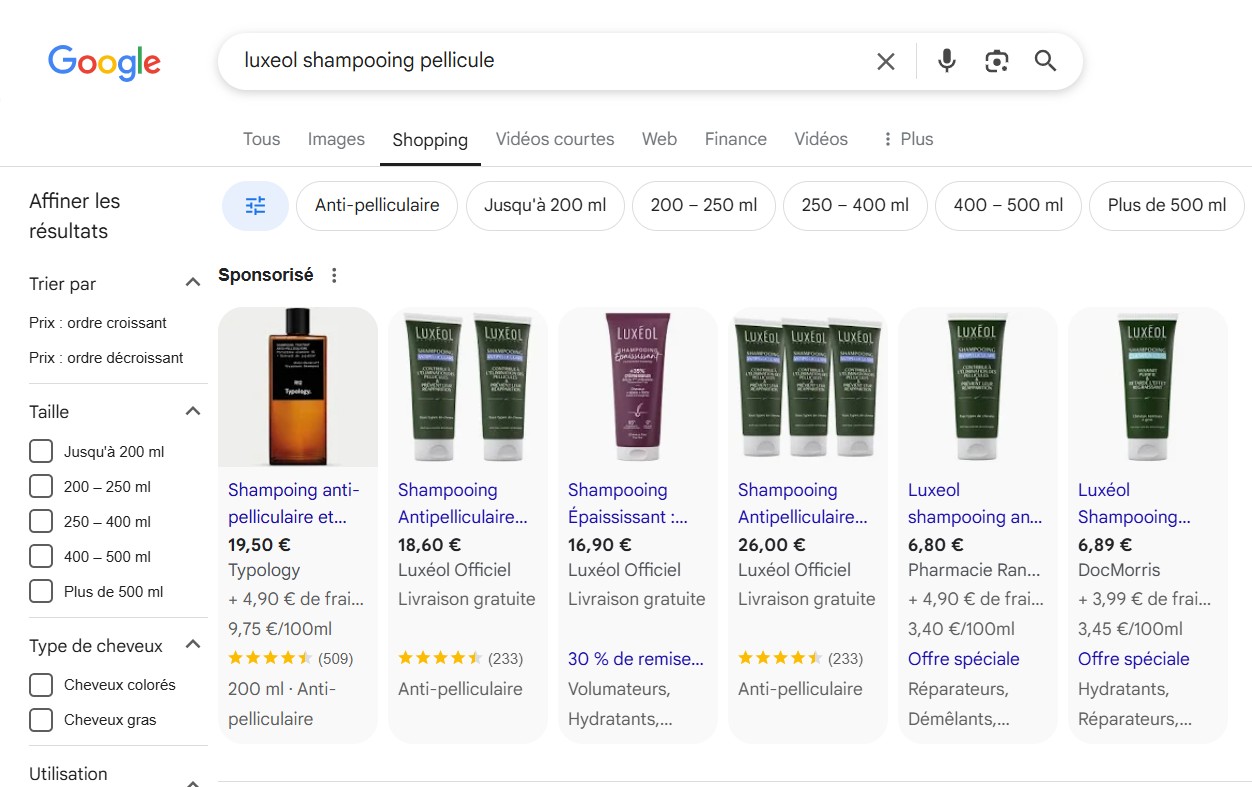This screenshot has width=1252, height=787.
Task: Clear the search query with X icon
Action: 886,62
